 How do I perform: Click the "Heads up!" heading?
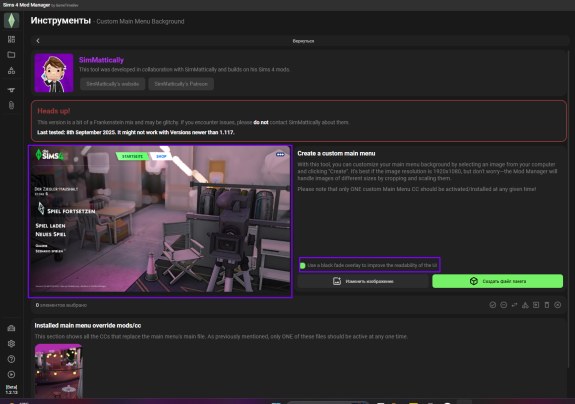54,111
